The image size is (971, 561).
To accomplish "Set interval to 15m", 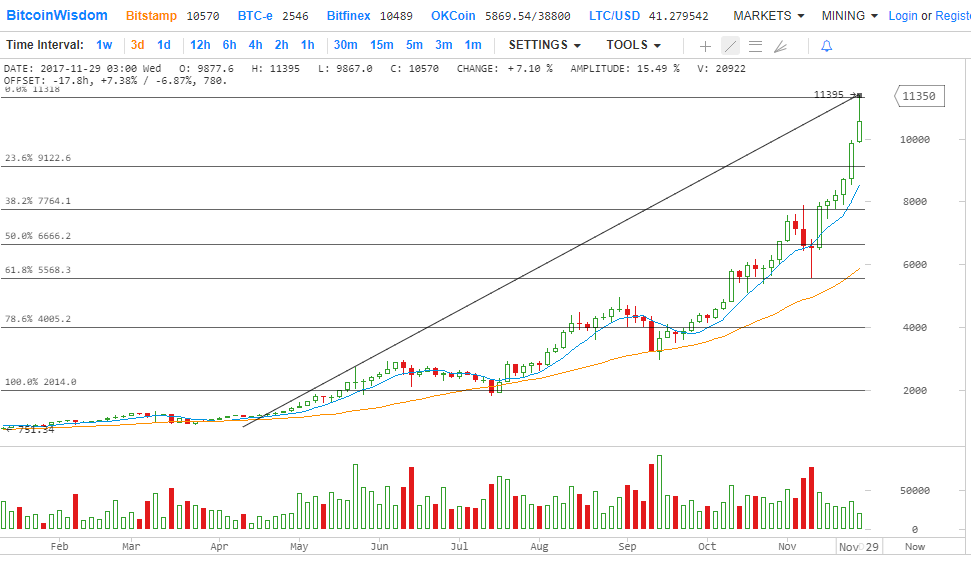I will tap(381, 45).
